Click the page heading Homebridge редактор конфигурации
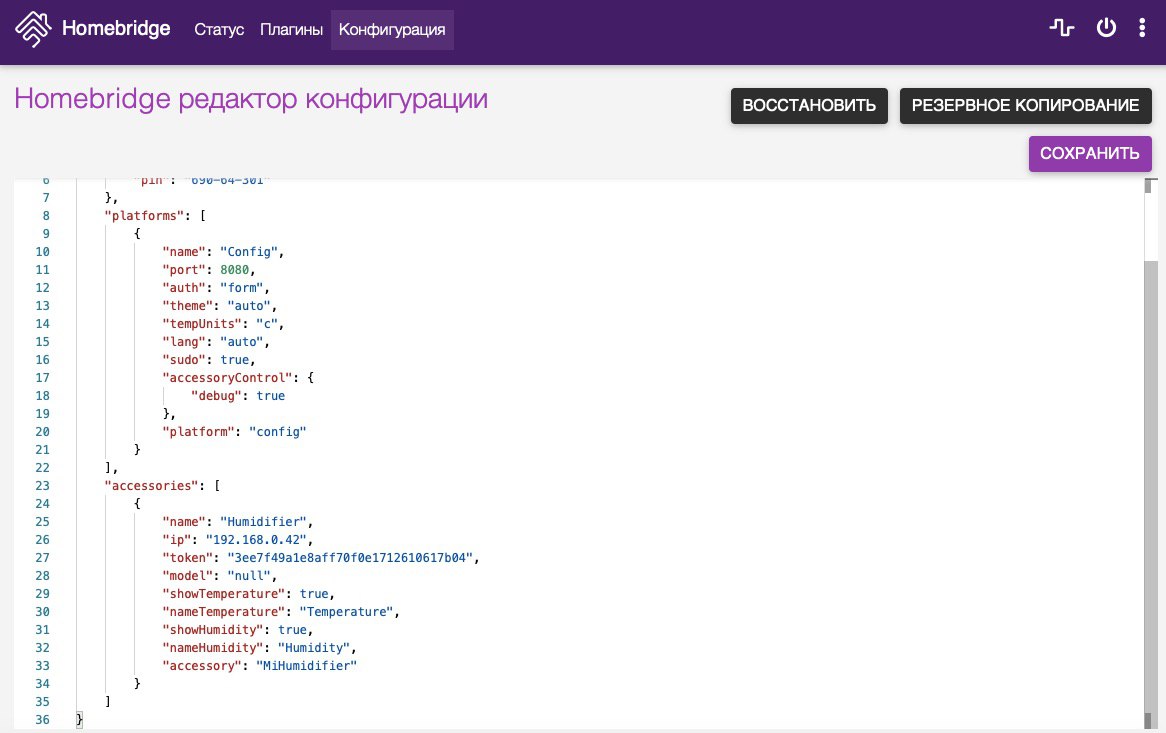 (x=251, y=99)
